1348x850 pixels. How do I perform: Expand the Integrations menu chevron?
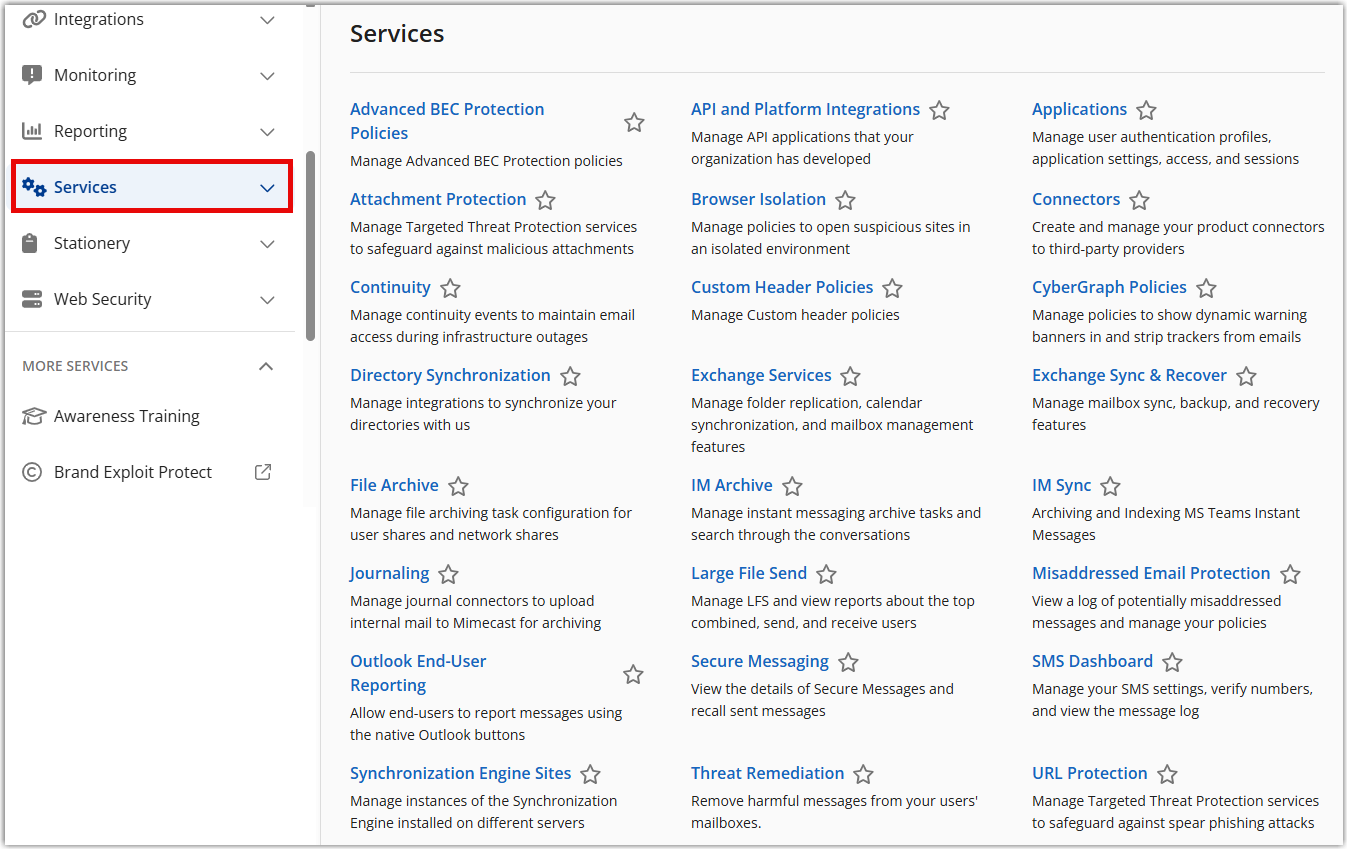(267, 20)
